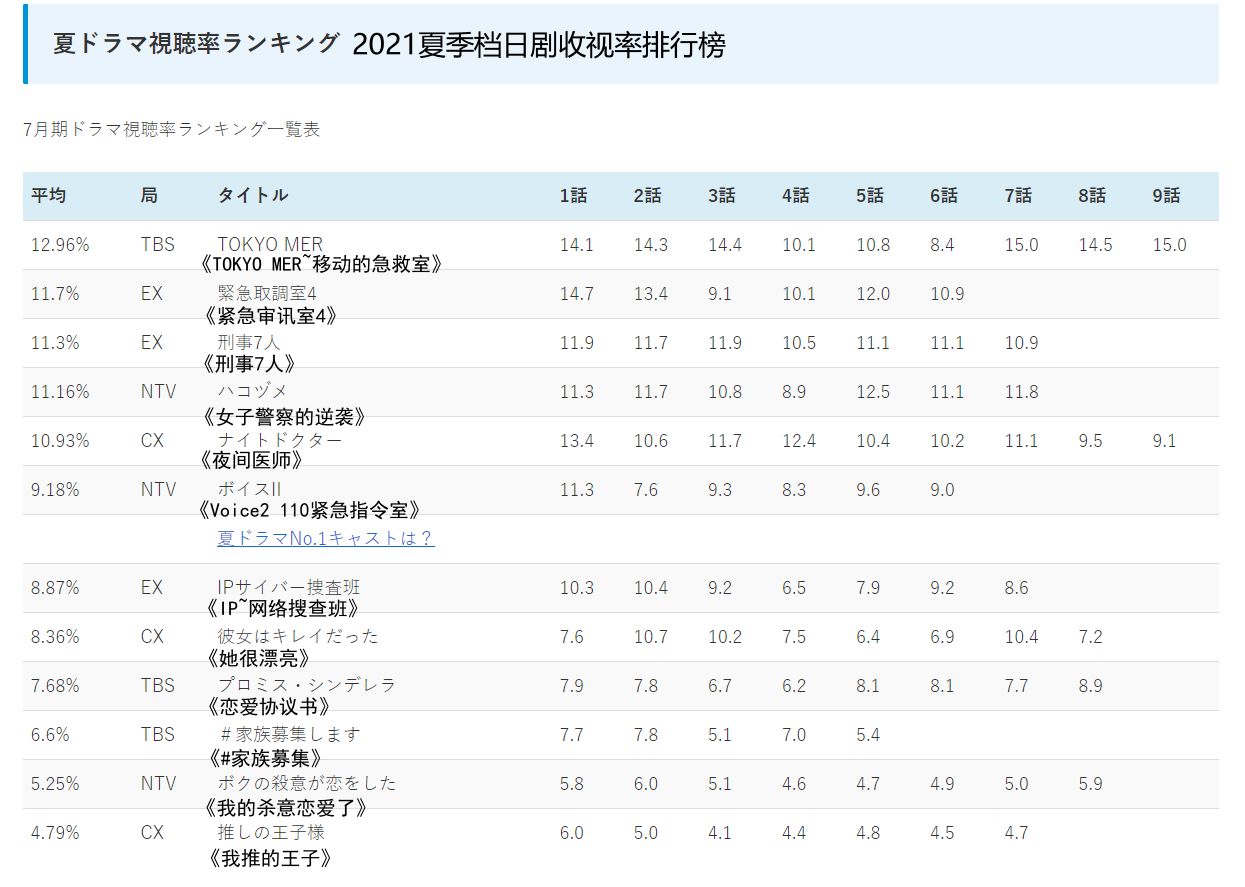Click TBS in the TOKYO MER row
This screenshot has height=887, width=1245.
158,245
